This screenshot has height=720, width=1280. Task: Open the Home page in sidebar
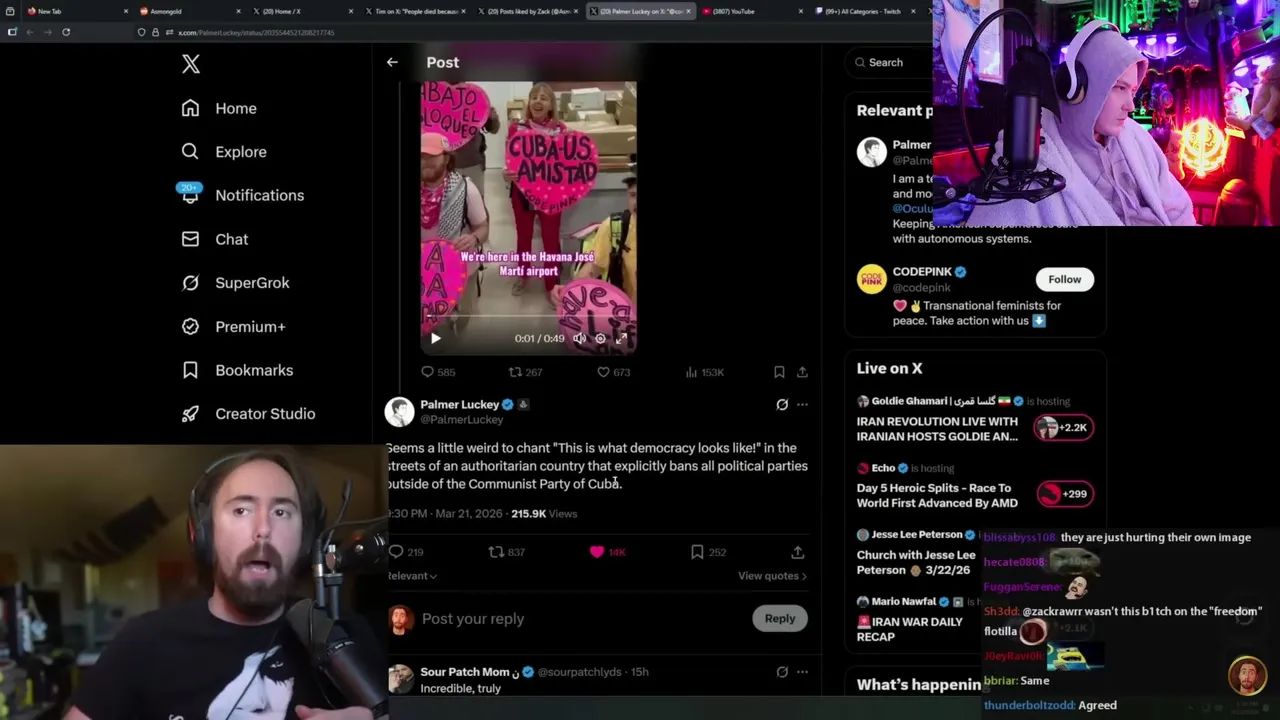click(219, 108)
